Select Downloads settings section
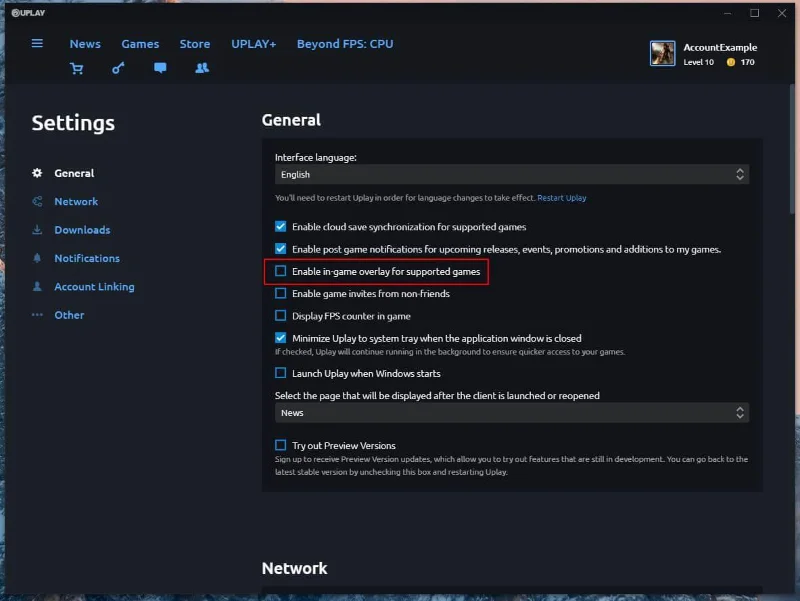800x601 pixels. 82,230
